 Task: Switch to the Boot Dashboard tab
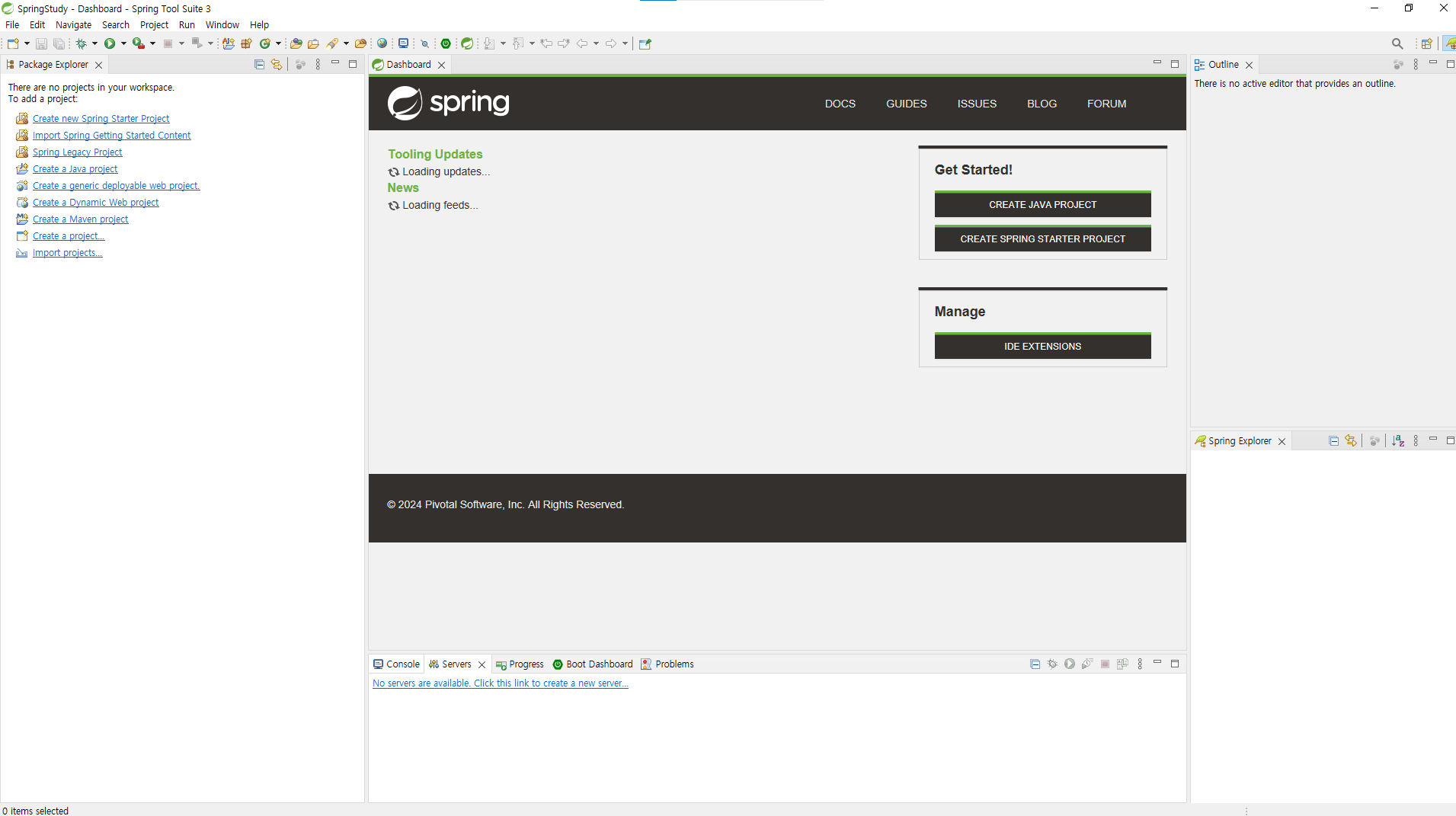pos(593,664)
